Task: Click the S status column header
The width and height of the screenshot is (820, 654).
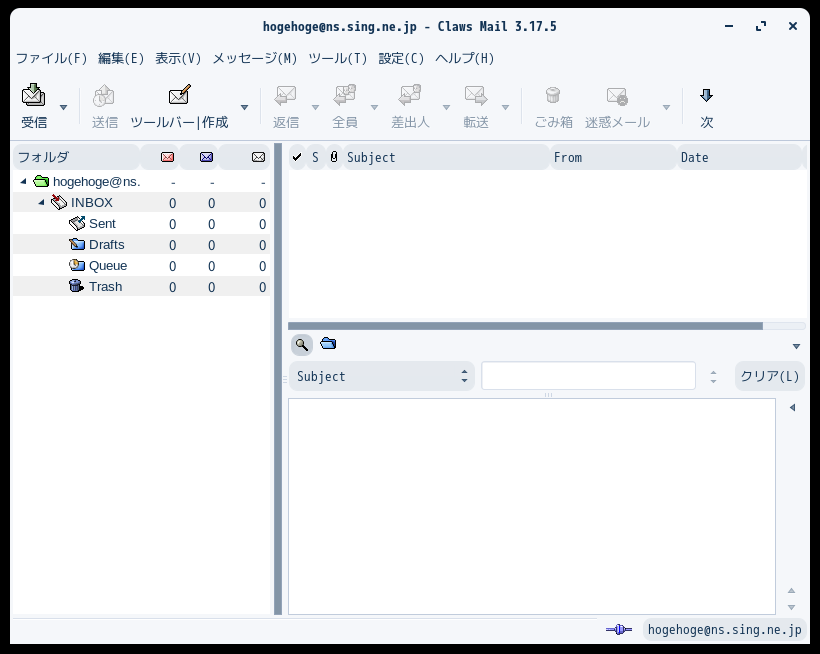Action: pyautogui.click(x=315, y=157)
